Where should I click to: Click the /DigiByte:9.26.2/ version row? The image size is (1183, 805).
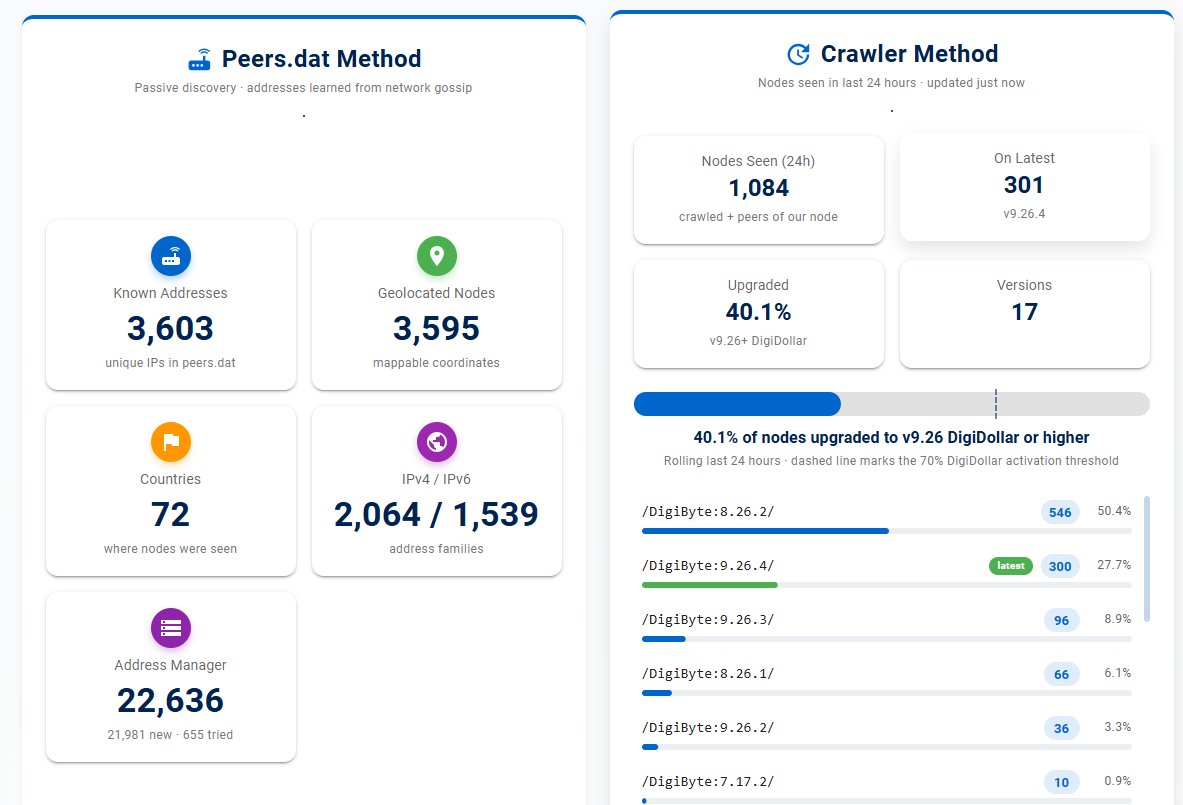[886, 736]
